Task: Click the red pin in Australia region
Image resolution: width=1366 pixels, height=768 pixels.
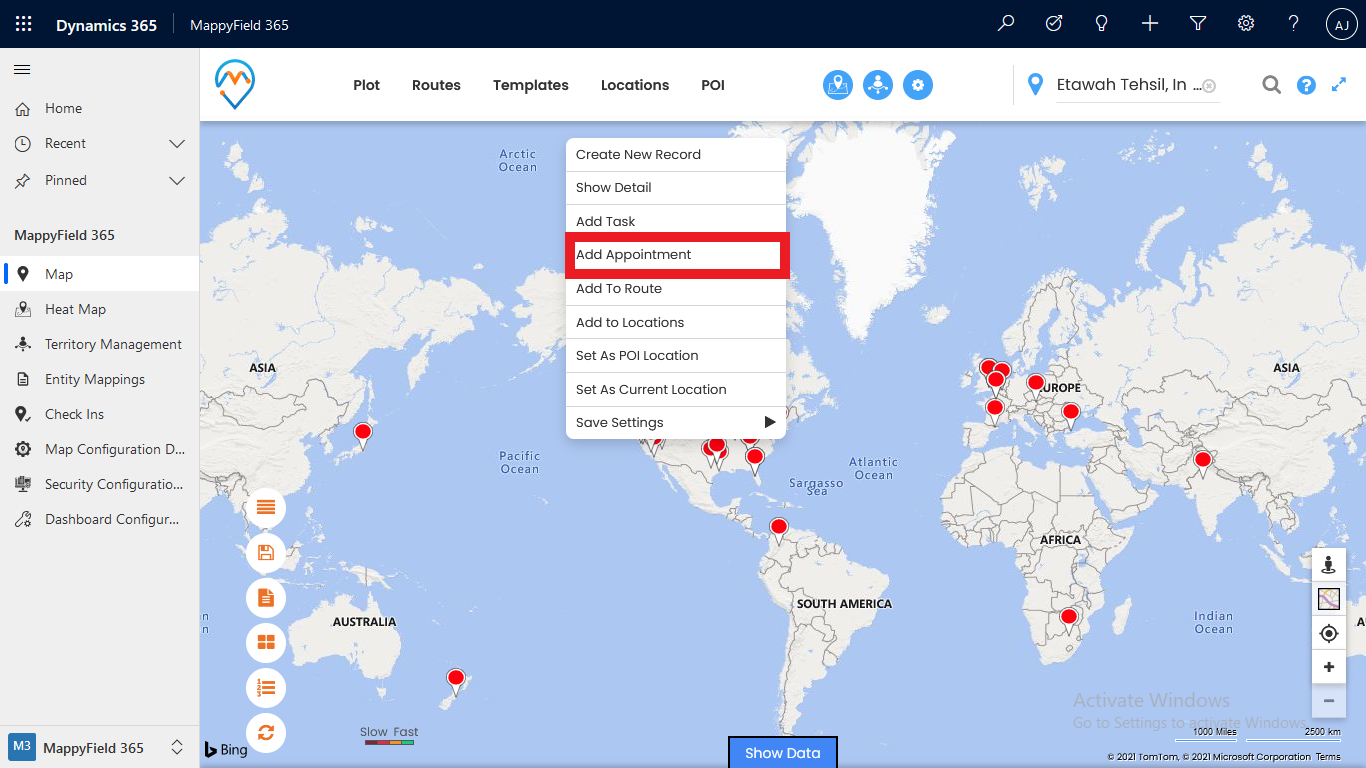Action: click(456, 682)
